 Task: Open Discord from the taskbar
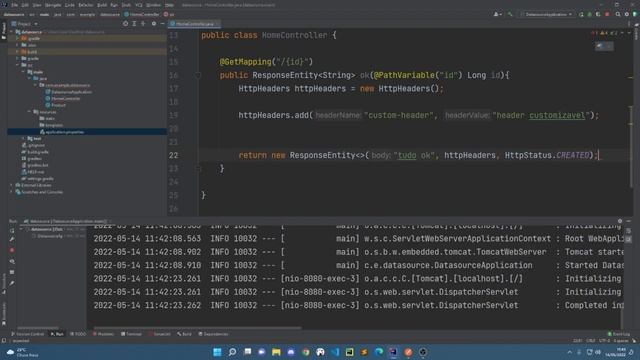291,352
